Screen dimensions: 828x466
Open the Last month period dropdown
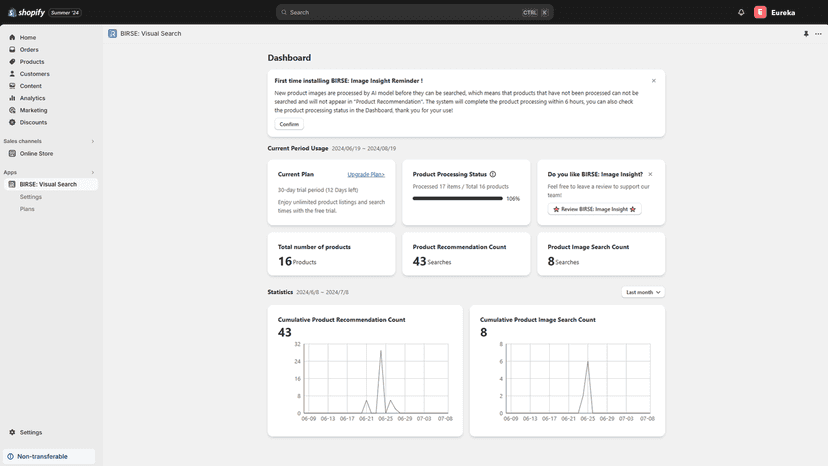coord(643,292)
